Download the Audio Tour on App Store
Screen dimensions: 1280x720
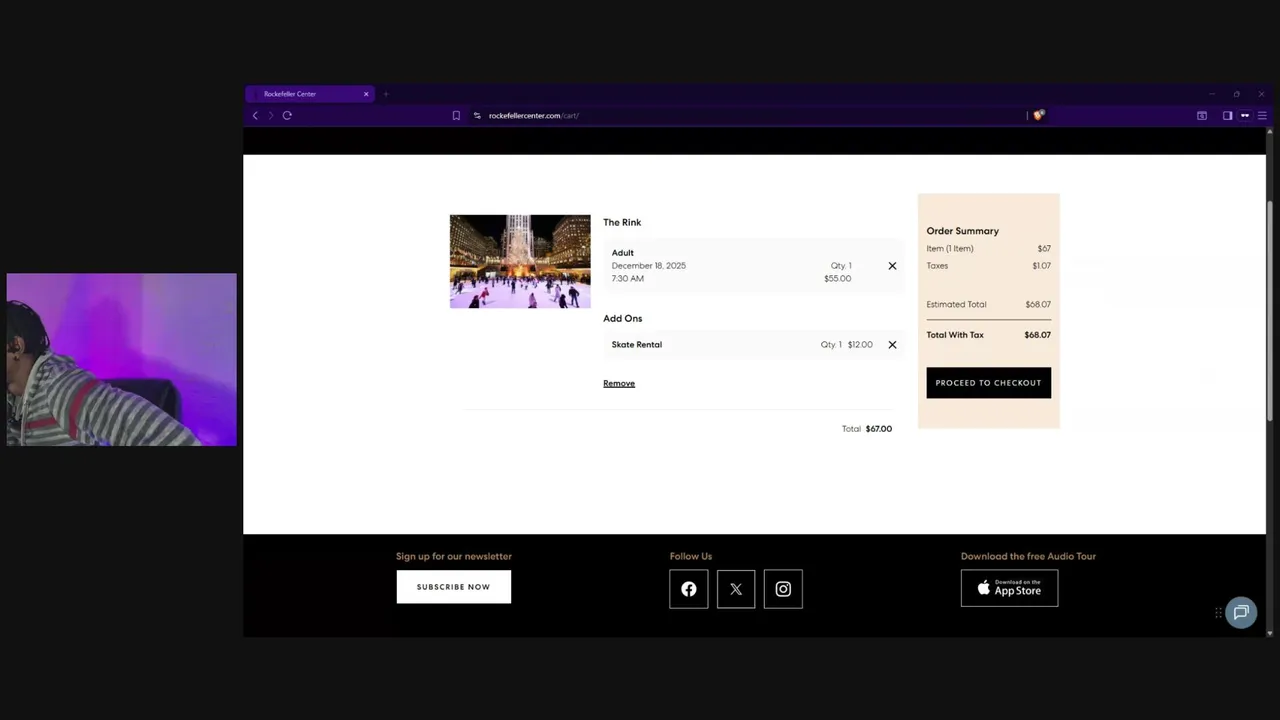(x=1009, y=588)
